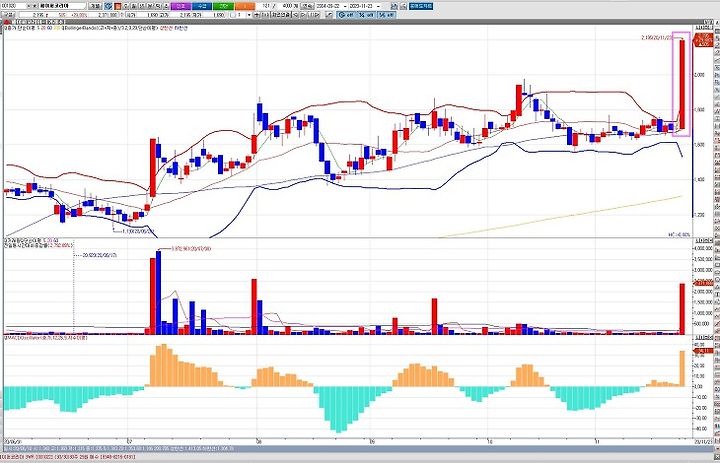Click the volume indicator label in middle pane
The width and height of the screenshot is (720, 463).
pyautogui.click(x=31, y=240)
